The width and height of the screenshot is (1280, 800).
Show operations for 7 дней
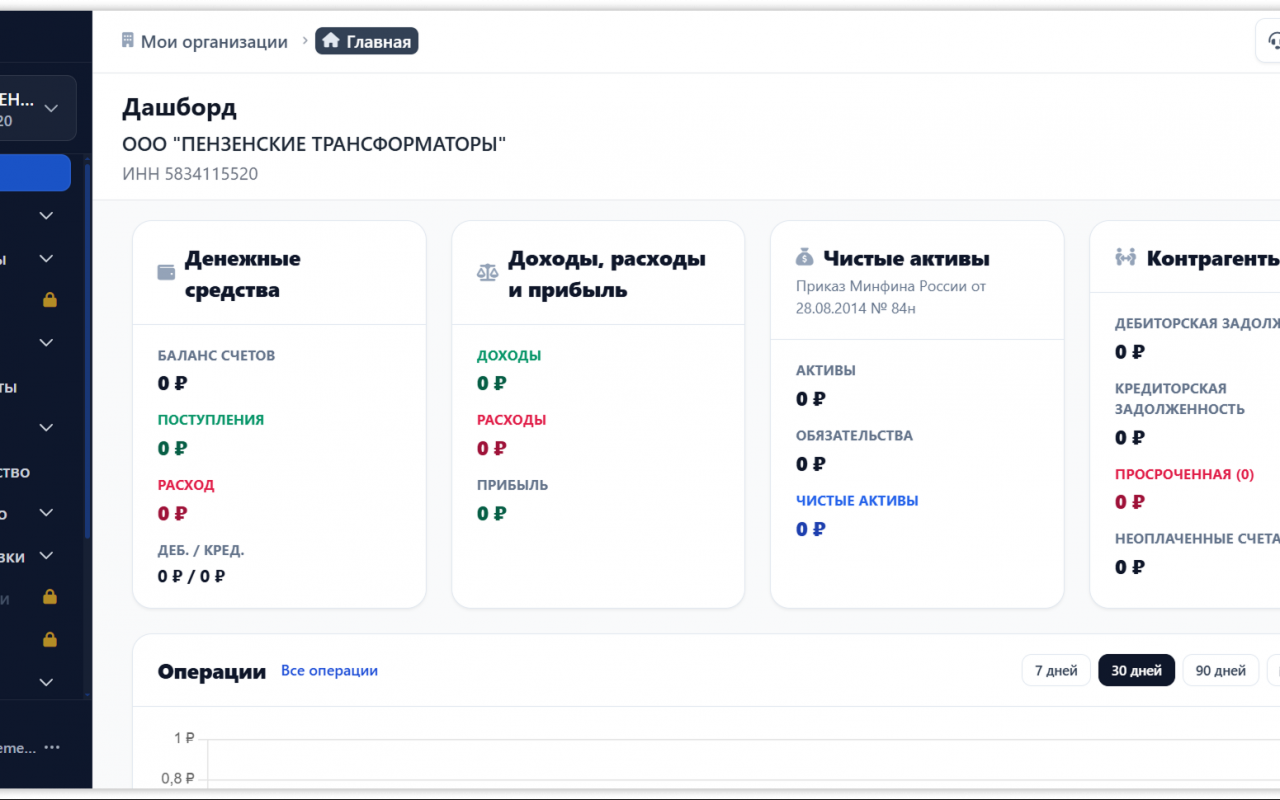[1056, 670]
